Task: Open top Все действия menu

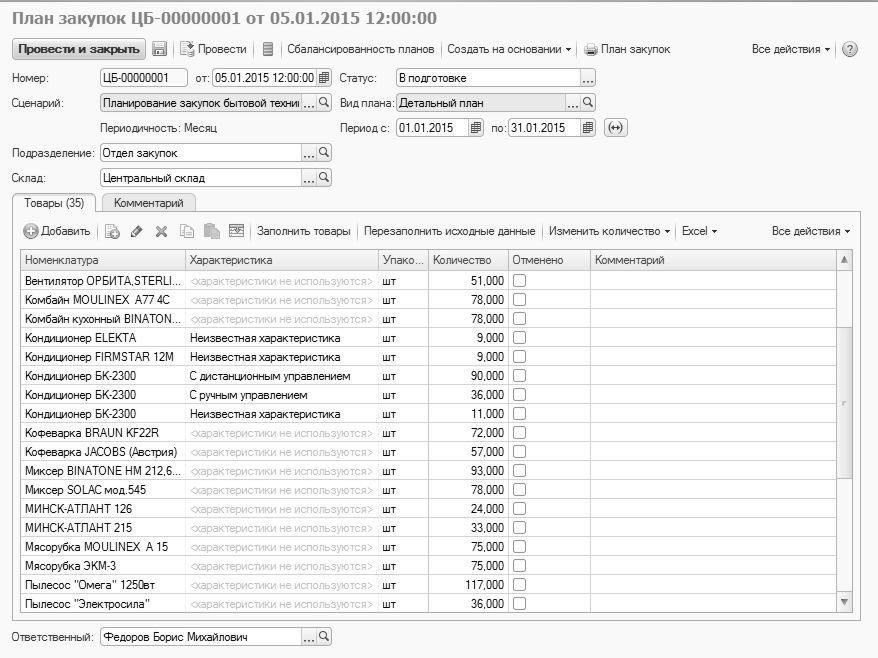Action: click(x=791, y=49)
